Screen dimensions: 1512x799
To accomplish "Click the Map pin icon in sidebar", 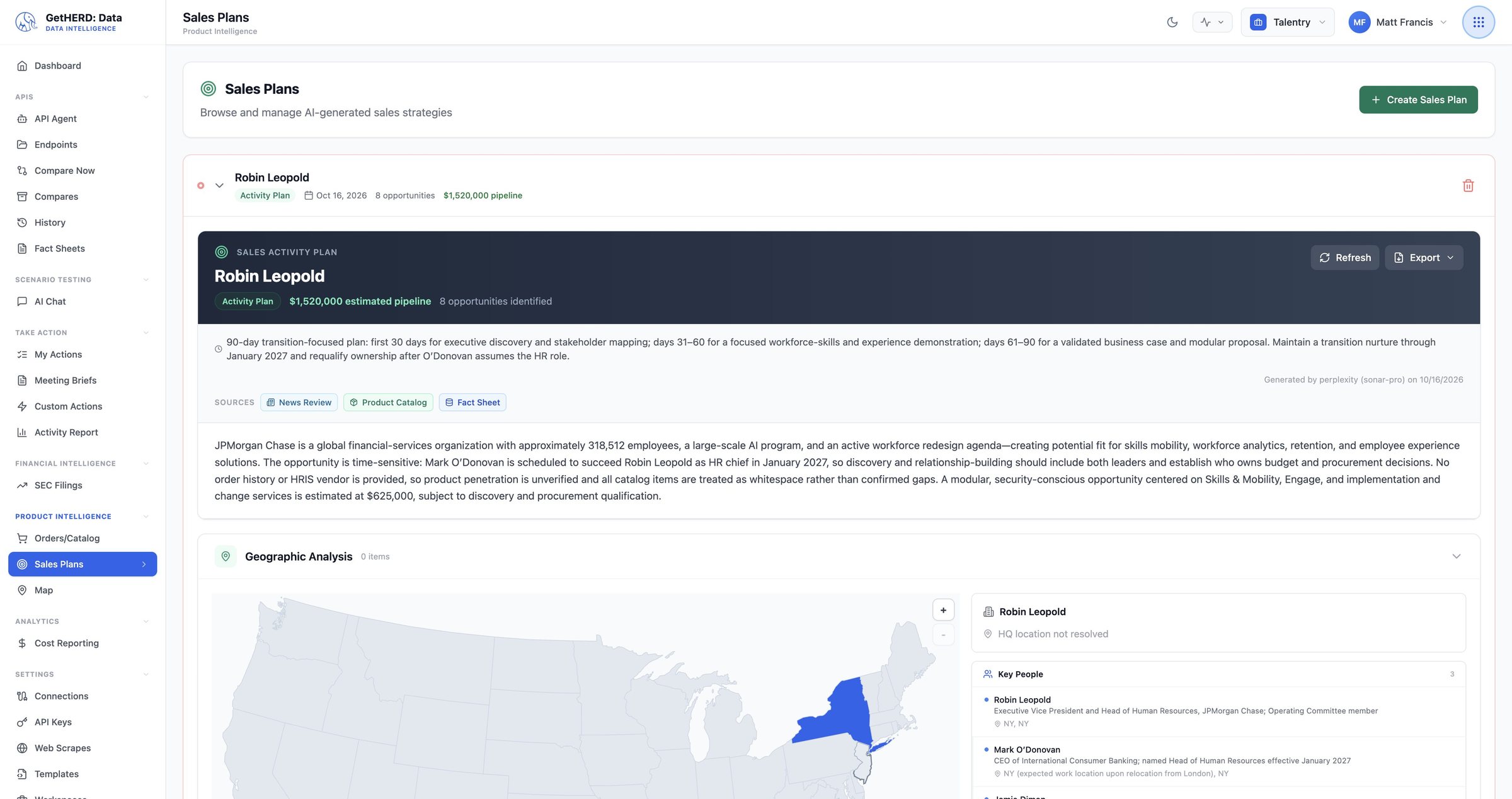I will click(x=22, y=590).
